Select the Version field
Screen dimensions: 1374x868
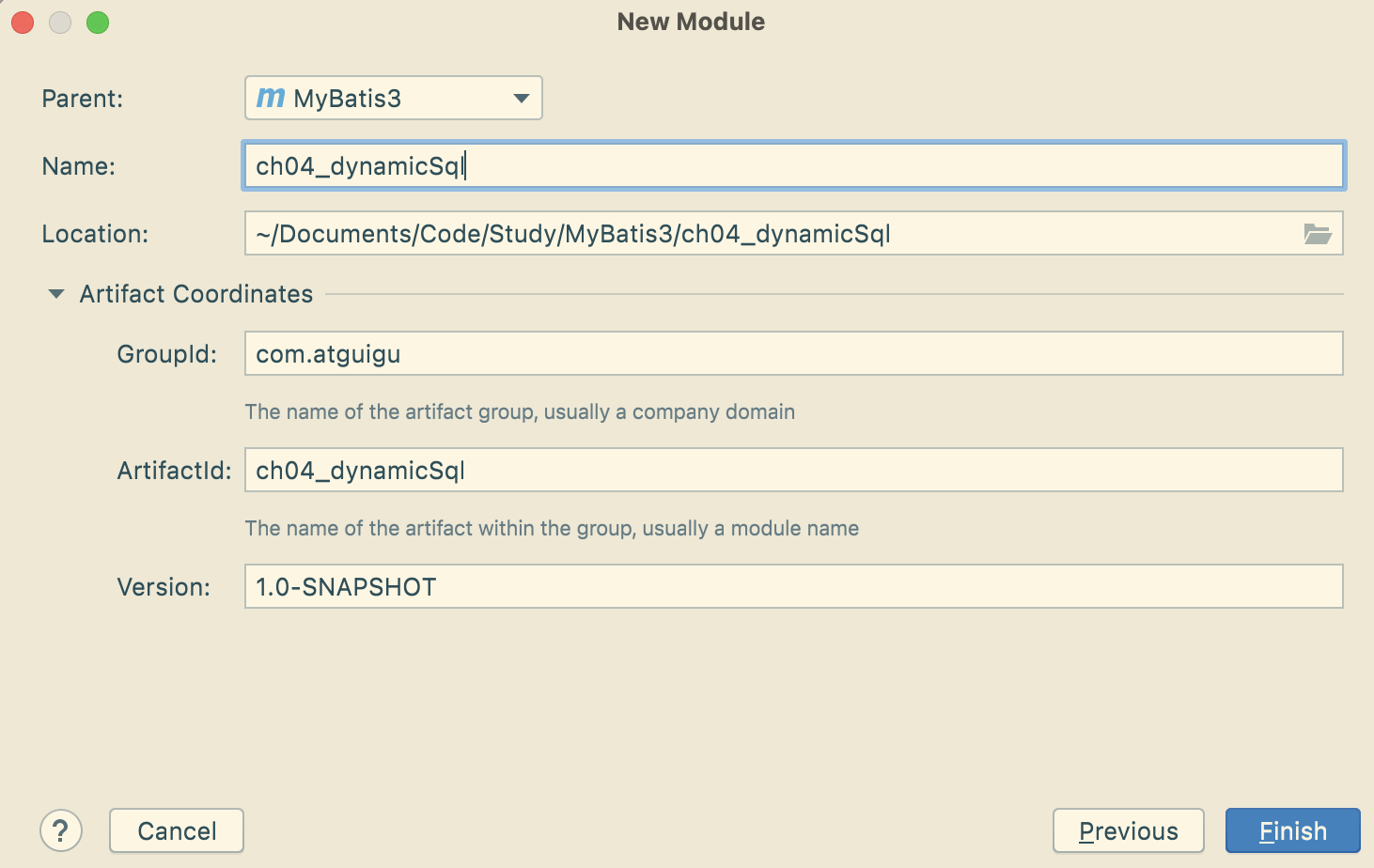coord(793,587)
